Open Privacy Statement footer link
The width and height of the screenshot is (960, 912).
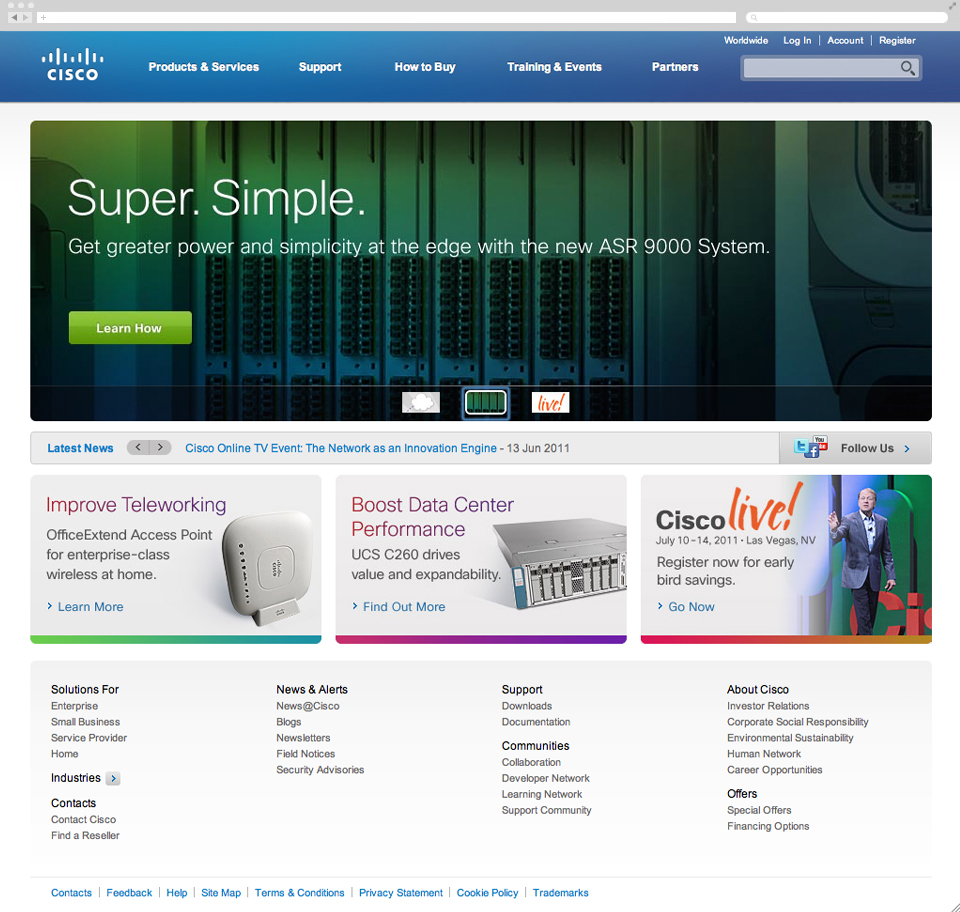[x=400, y=892]
